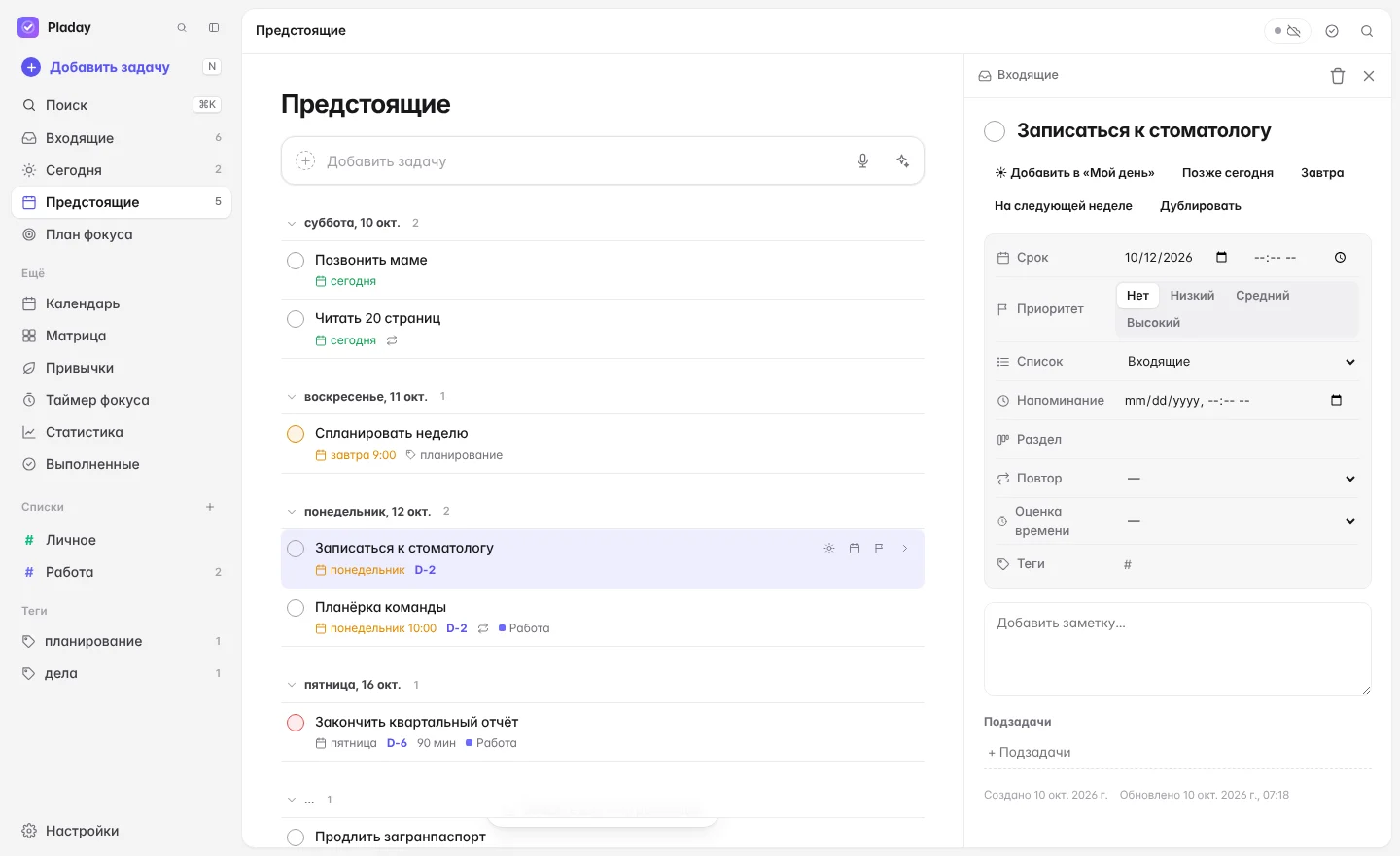Screen dimensions: 1400x856
Task: Mark Планёрка команды as done
Action: pyautogui.click(x=296, y=608)
